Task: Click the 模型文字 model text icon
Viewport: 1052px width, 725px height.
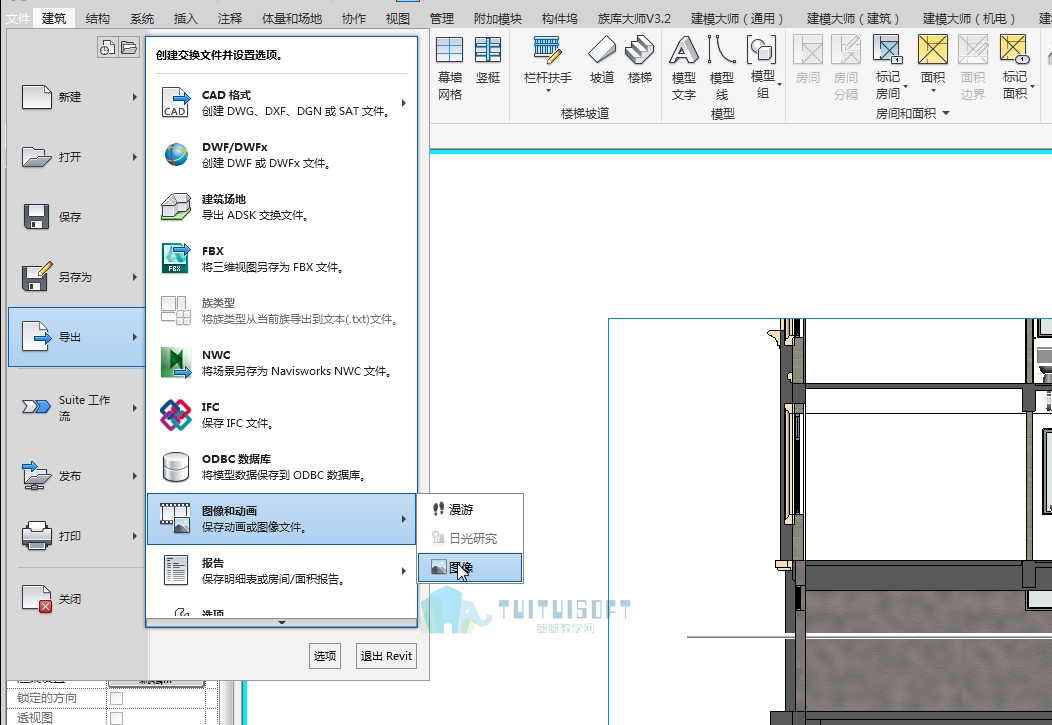Action: (x=684, y=51)
